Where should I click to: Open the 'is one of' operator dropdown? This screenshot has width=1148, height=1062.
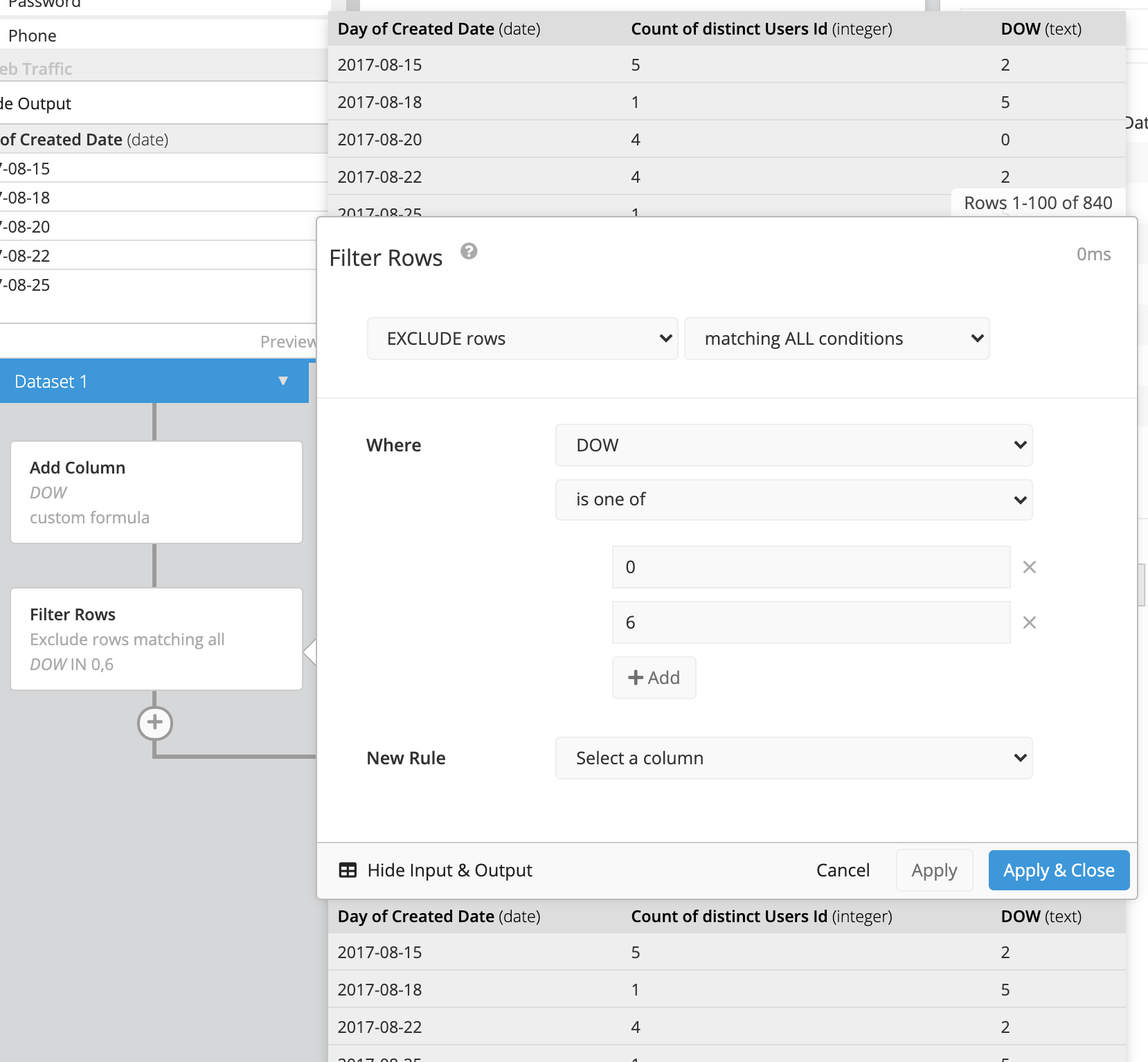point(793,499)
